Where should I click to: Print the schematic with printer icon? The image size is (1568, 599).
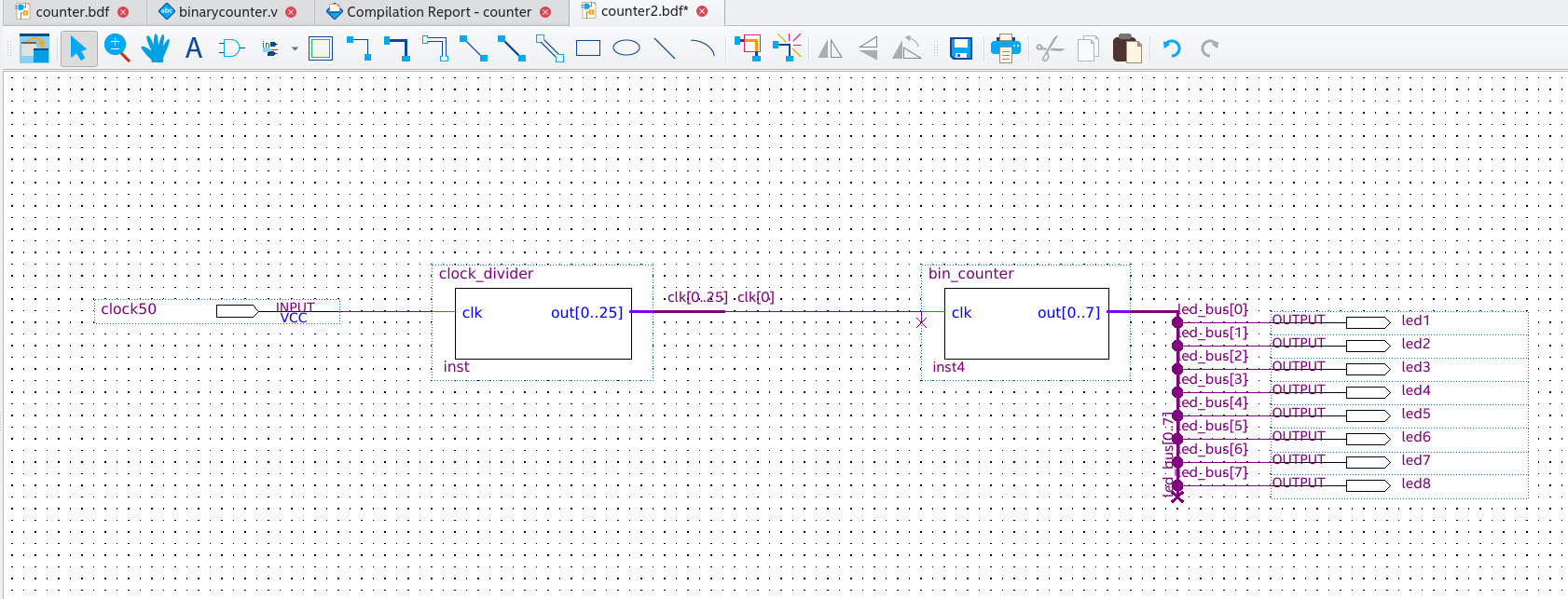tap(1005, 48)
